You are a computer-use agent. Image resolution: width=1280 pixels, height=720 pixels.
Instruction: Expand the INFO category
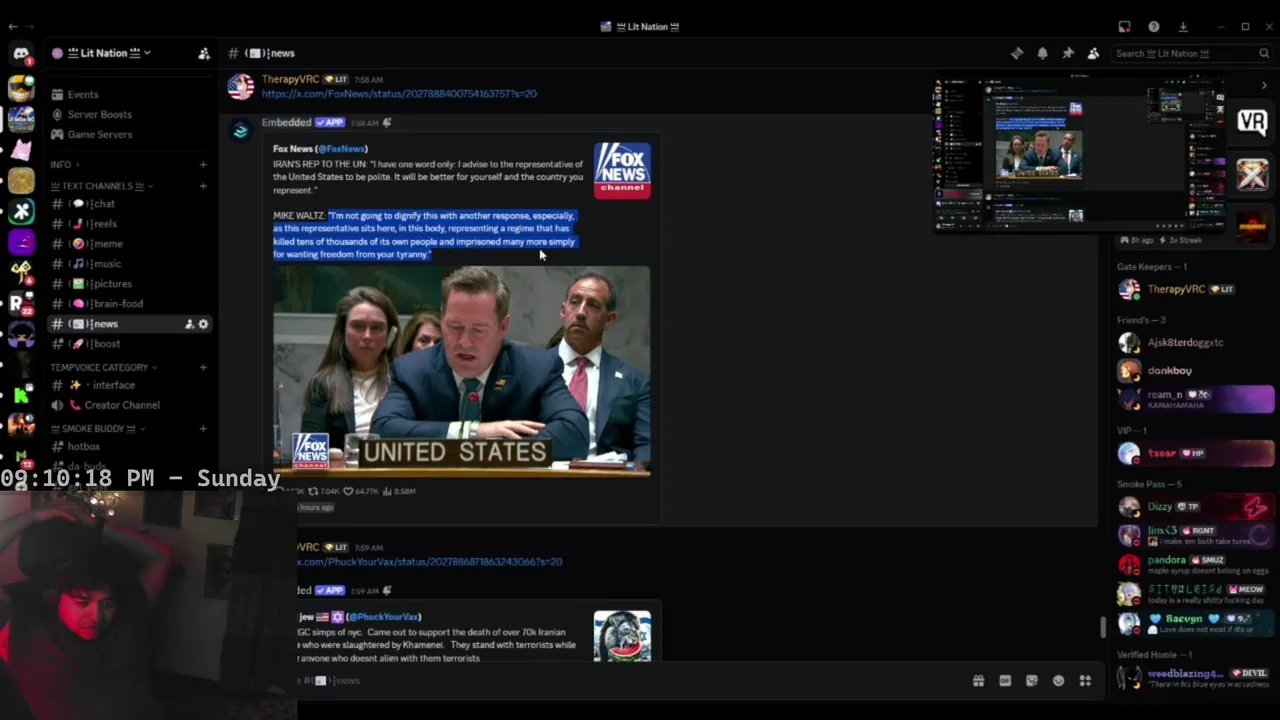coord(64,165)
